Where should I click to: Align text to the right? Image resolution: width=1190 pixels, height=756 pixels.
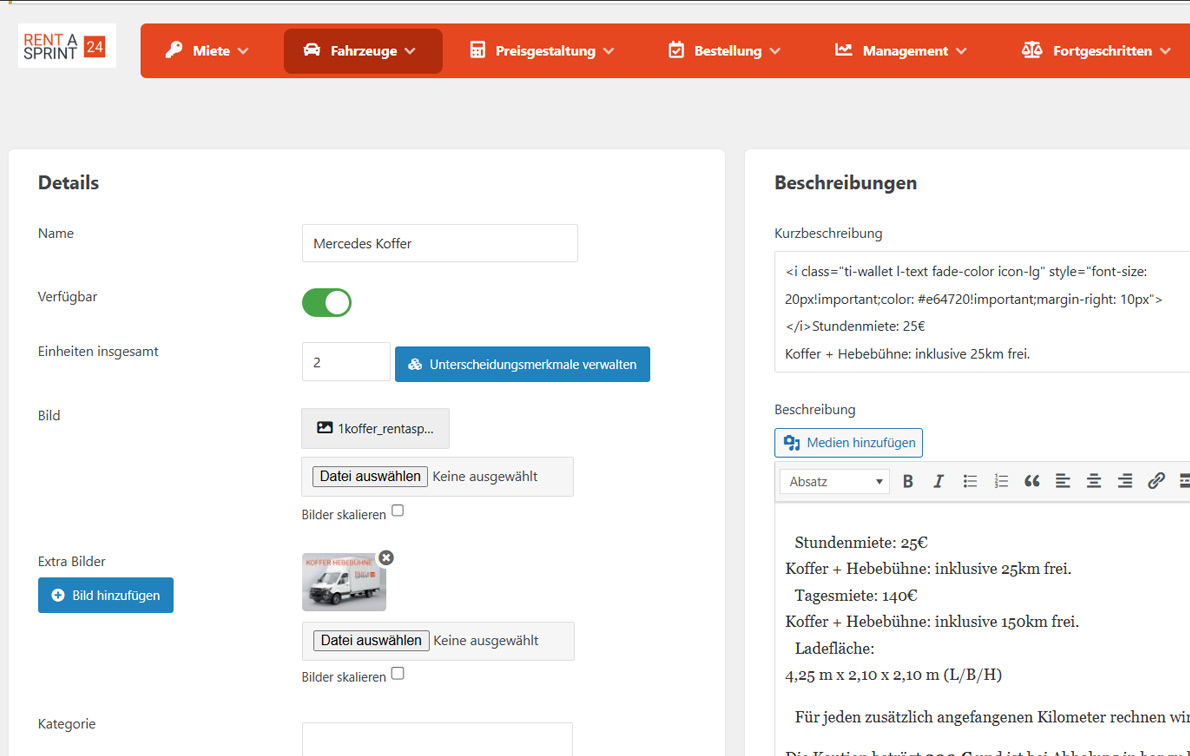click(1125, 481)
